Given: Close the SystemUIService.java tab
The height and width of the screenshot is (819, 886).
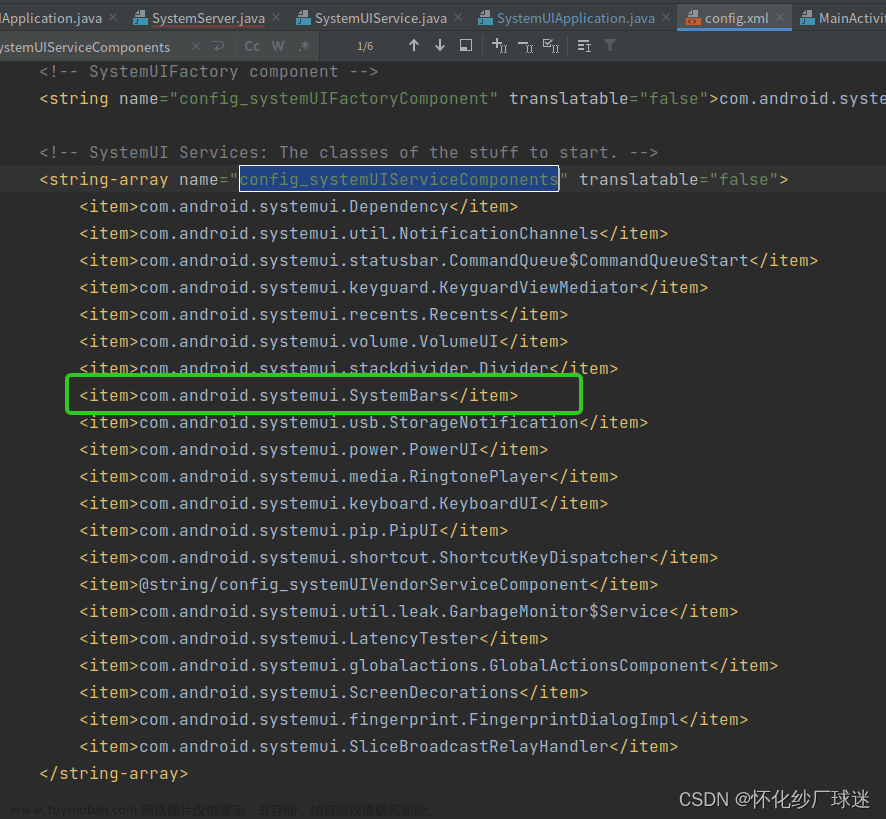Looking at the screenshot, I should pyautogui.click(x=458, y=18).
